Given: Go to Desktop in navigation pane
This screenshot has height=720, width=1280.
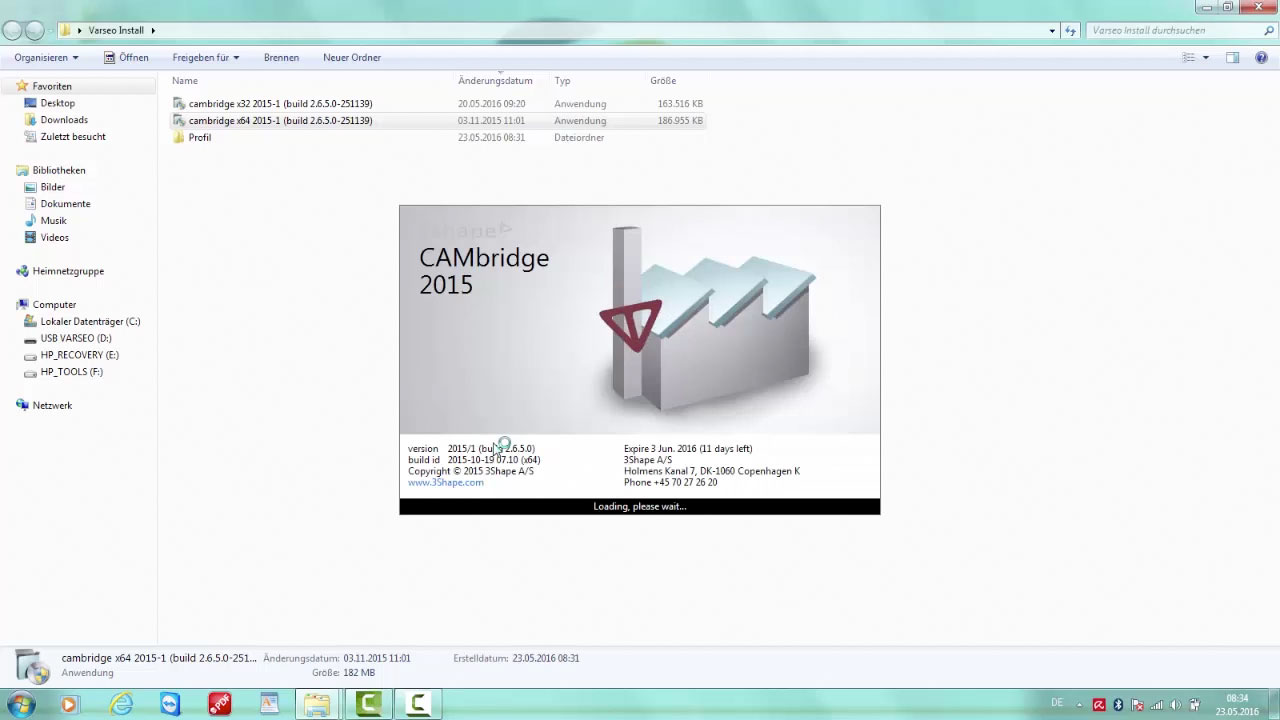Looking at the screenshot, I should click(x=57, y=103).
